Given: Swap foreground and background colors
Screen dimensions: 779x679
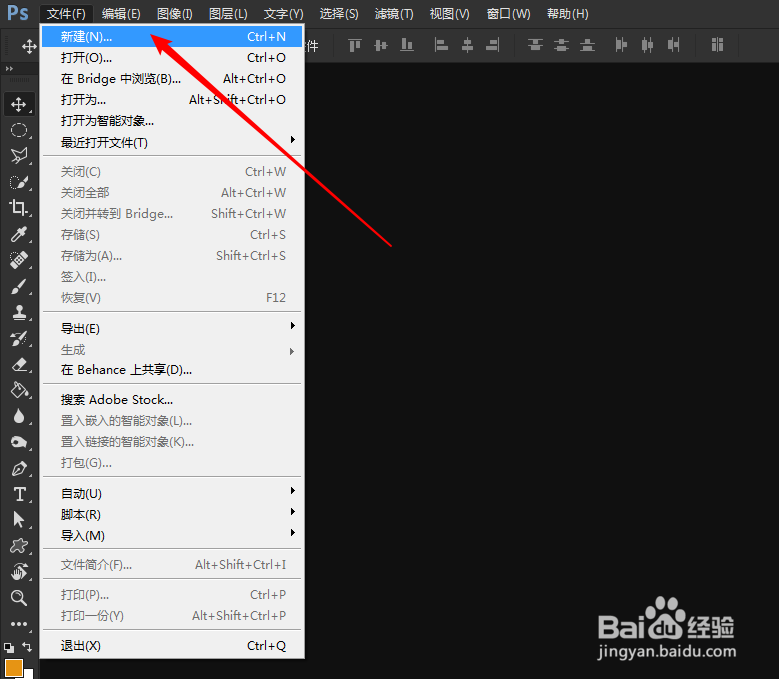Looking at the screenshot, I should (x=27, y=647).
